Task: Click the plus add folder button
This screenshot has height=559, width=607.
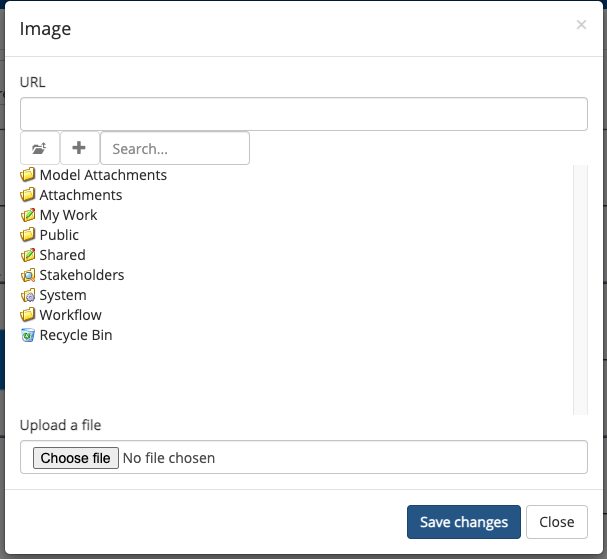Action: pos(79,148)
